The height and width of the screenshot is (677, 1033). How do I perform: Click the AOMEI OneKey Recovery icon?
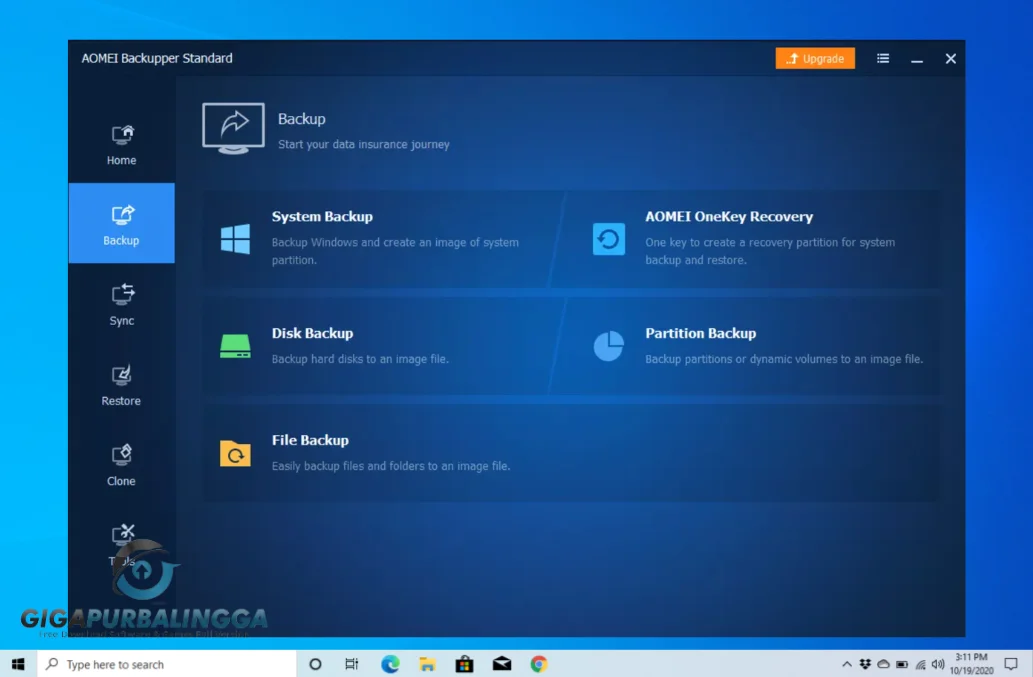point(609,238)
